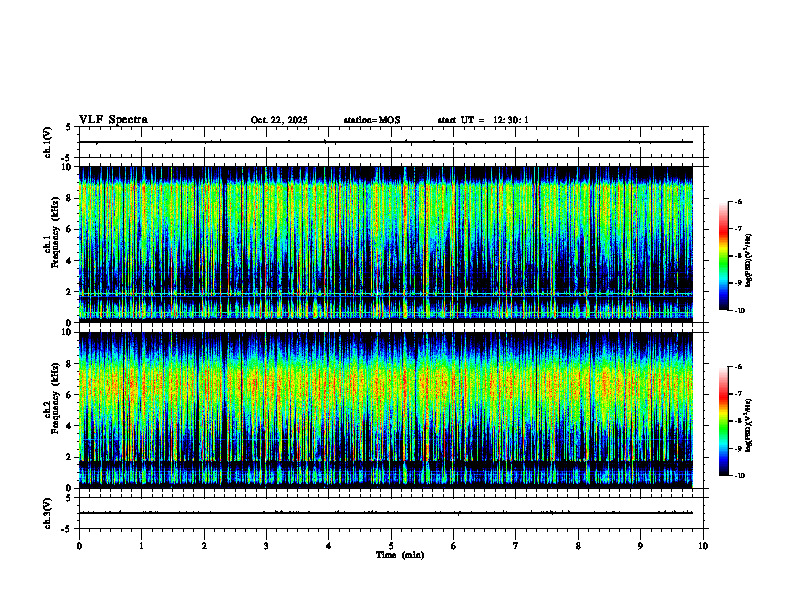Image resolution: width=792 pixels, height=612 pixels.
Task: Click the ch.1 spectrogram panel
Action: click(386, 244)
